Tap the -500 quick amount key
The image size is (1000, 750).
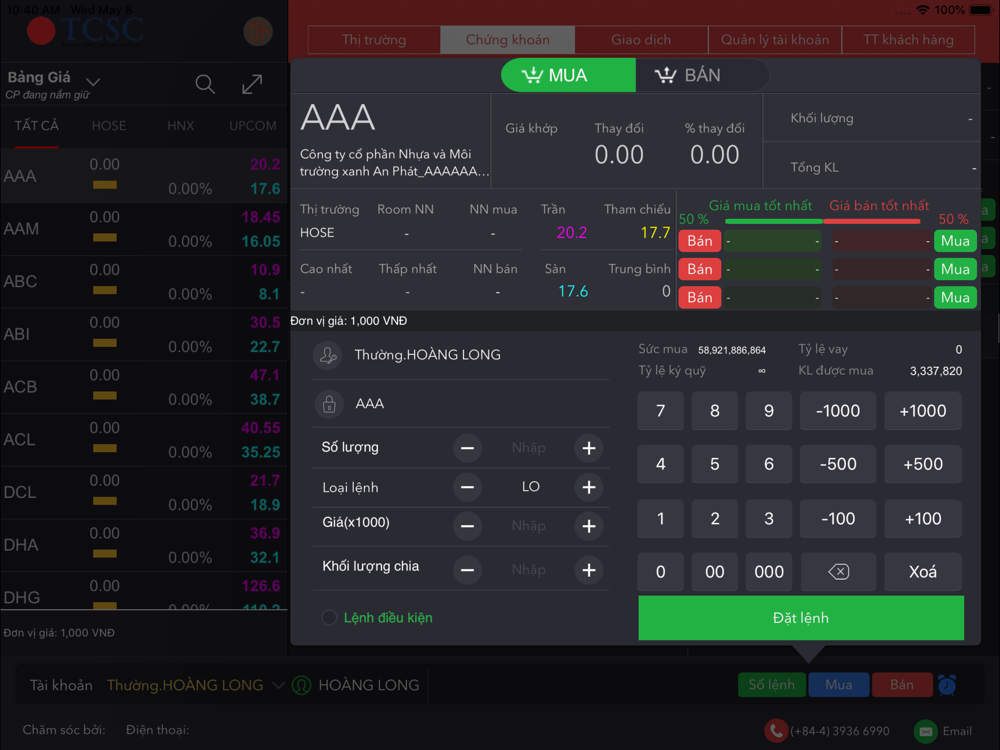pyautogui.click(x=838, y=464)
